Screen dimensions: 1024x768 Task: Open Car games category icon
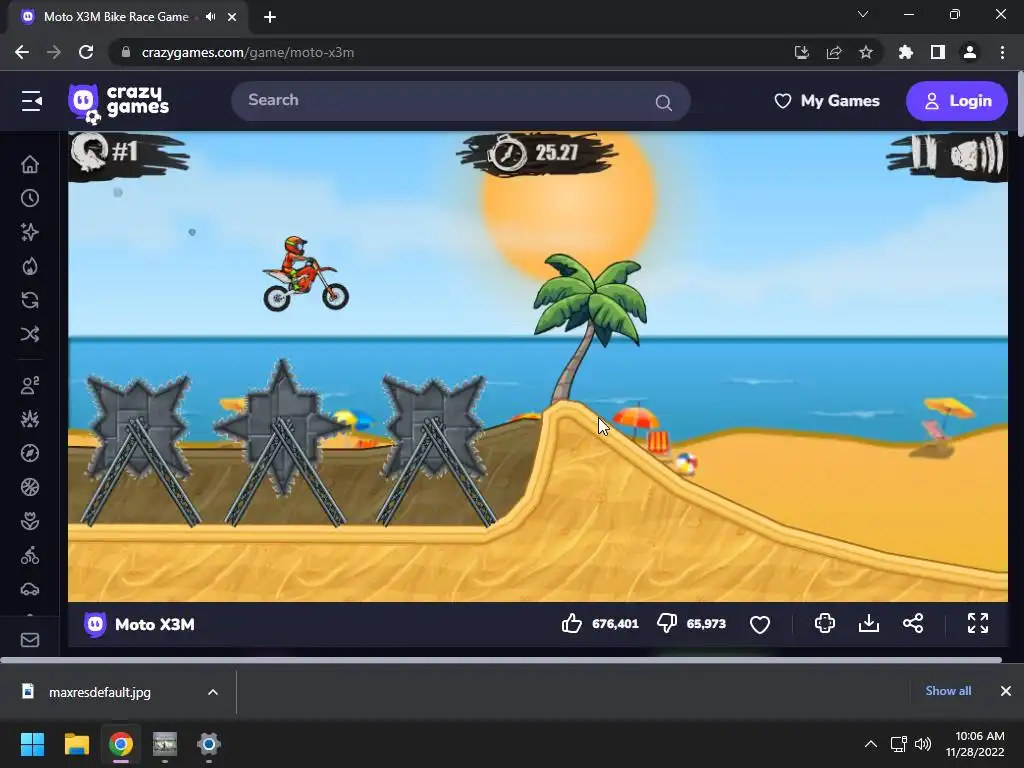click(x=30, y=589)
